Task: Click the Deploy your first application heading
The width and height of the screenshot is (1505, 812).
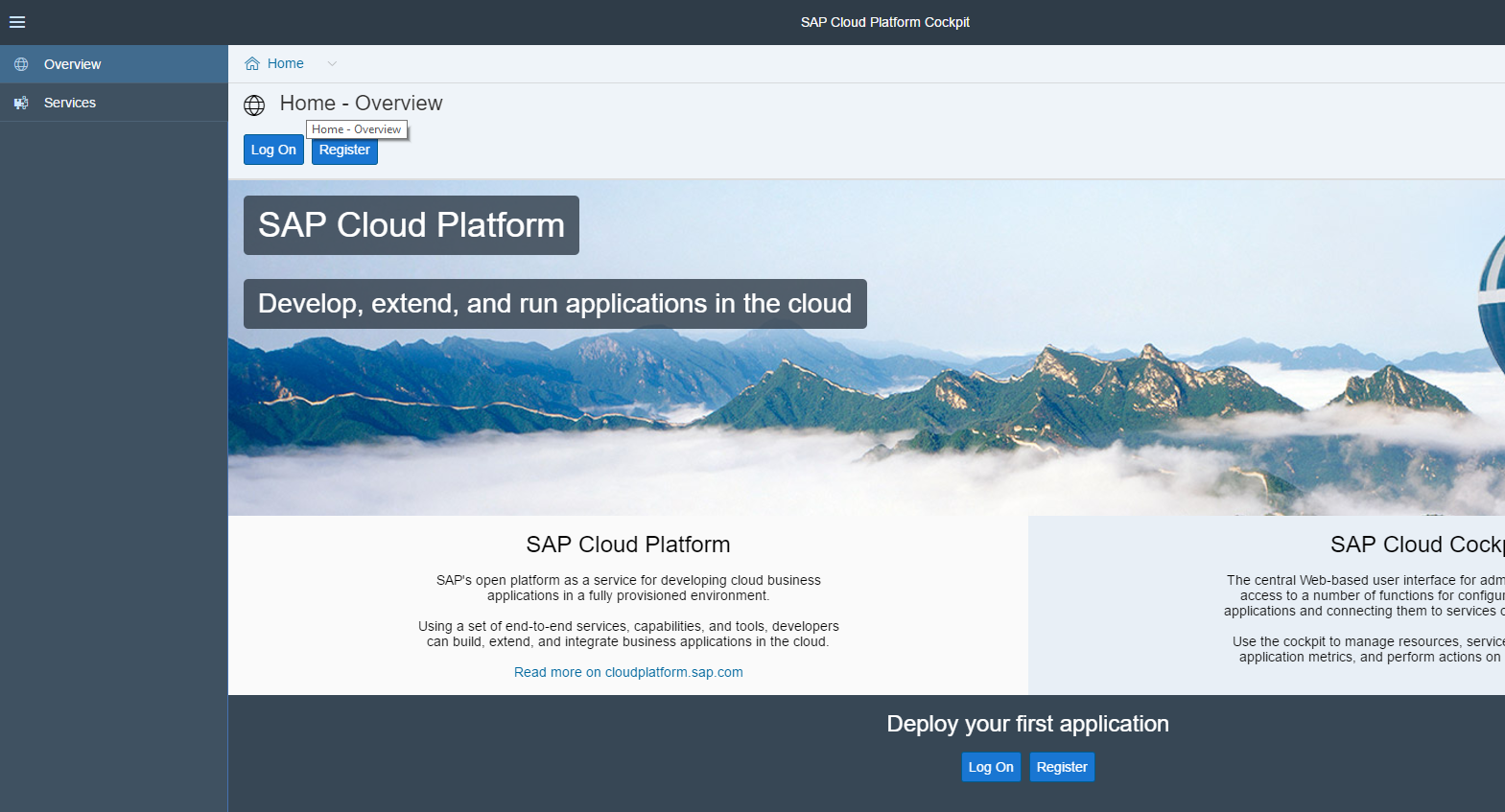Action: [x=1027, y=724]
